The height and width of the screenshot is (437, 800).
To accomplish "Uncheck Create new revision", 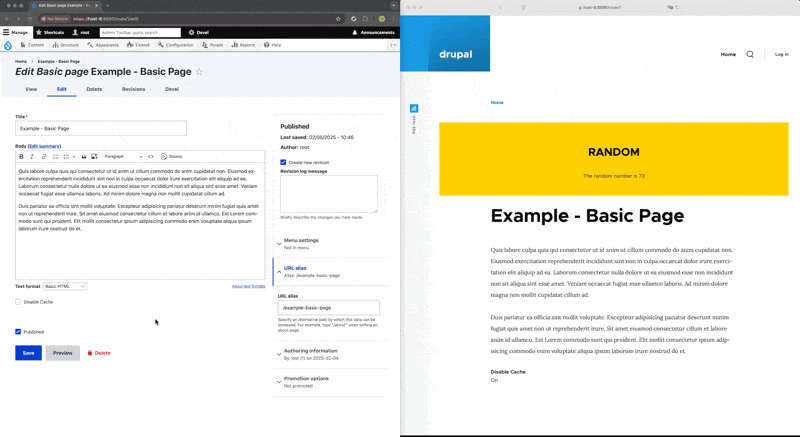I will point(283,161).
